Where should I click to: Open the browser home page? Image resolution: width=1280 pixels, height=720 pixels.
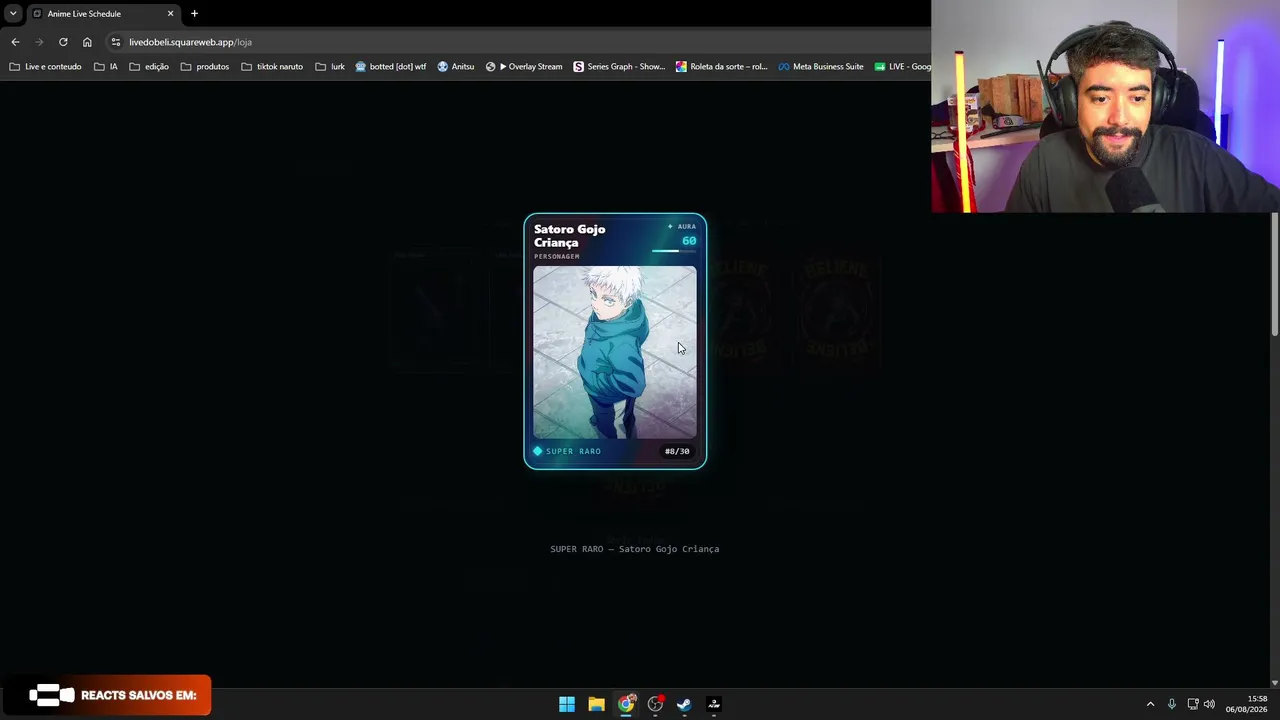pos(87,42)
